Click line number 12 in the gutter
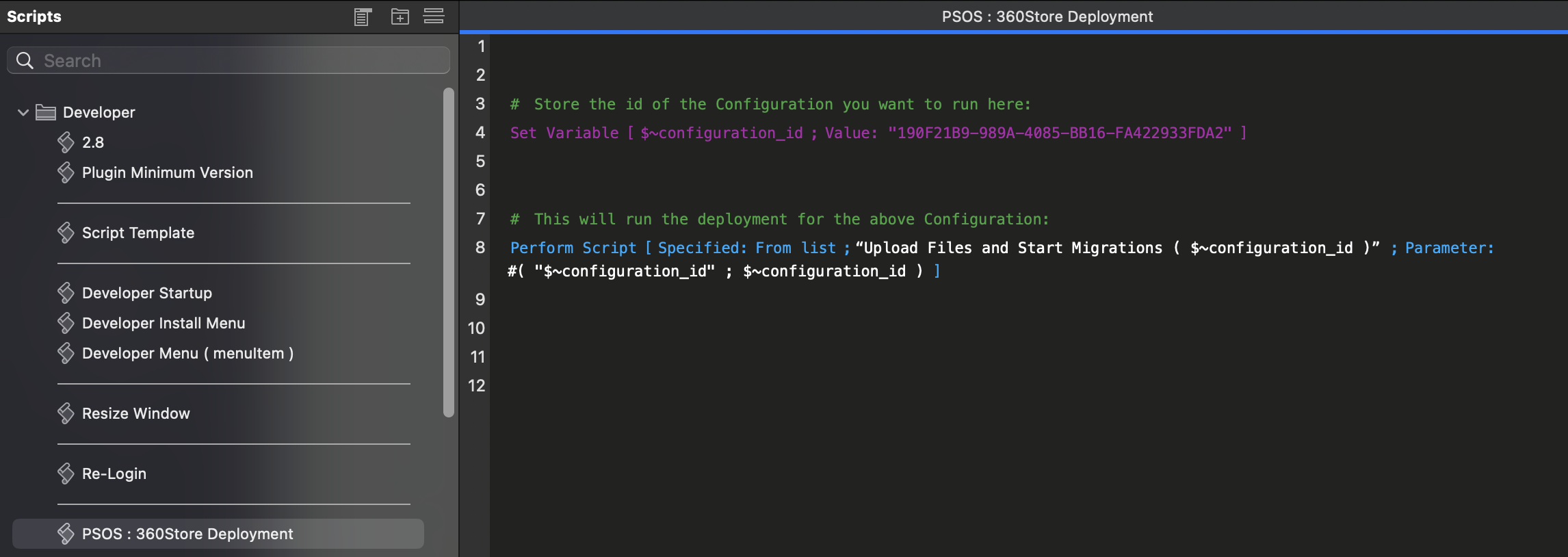The width and height of the screenshot is (1568, 557). [x=476, y=386]
